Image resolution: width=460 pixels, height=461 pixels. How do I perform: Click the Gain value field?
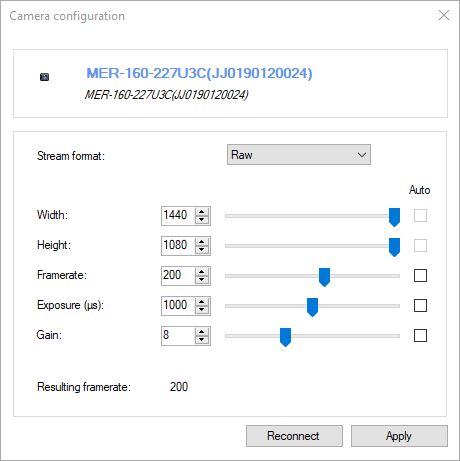pos(178,336)
